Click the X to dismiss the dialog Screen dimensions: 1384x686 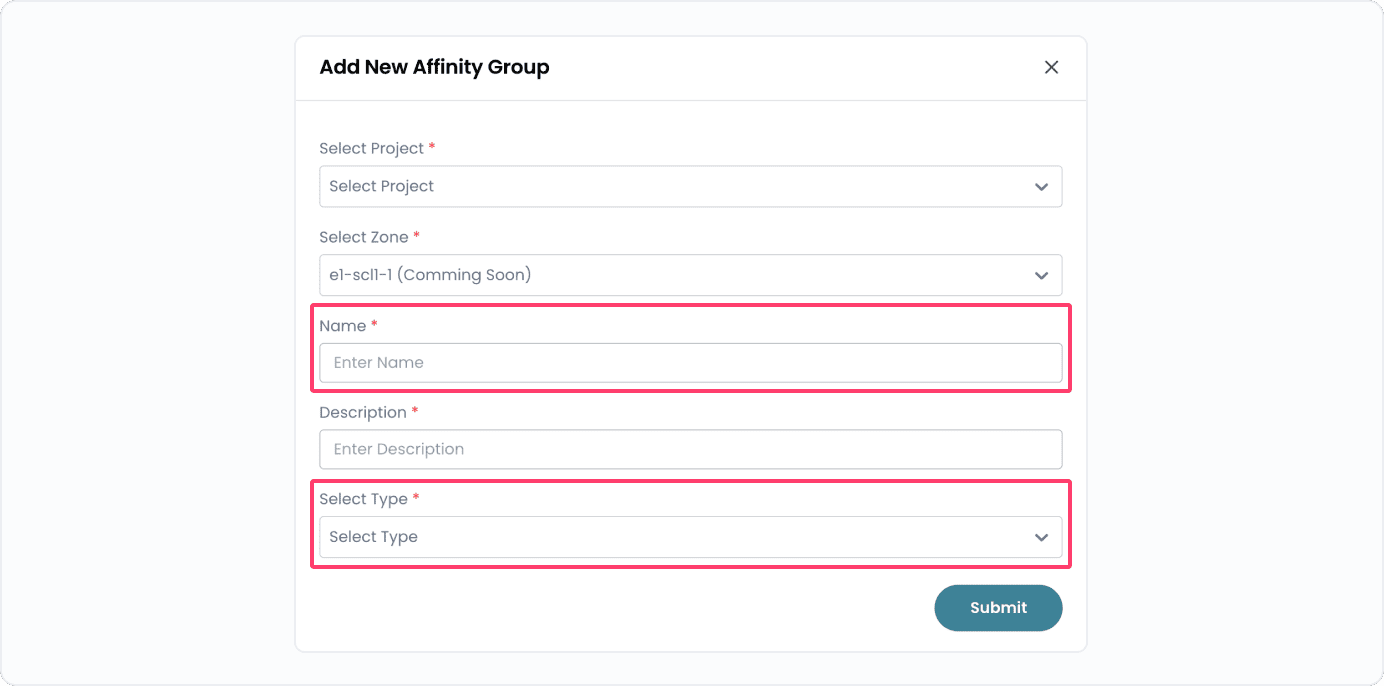pyautogui.click(x=1051, y=67)
